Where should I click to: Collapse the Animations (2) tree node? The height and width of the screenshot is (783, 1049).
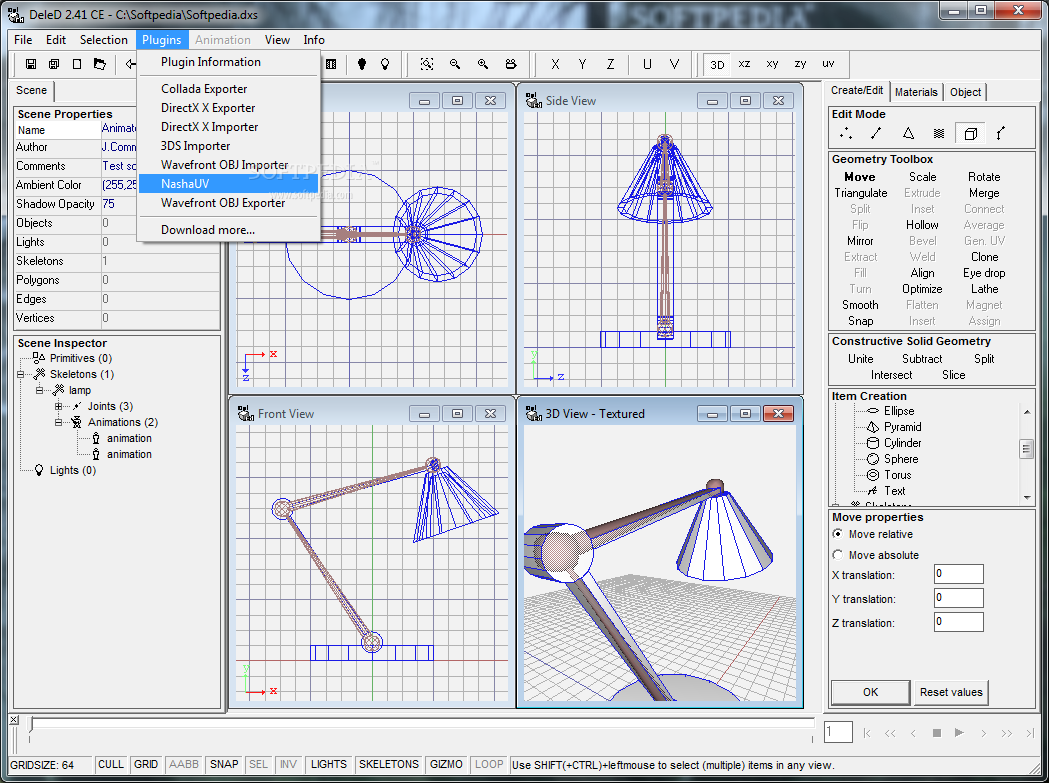[58, 422]
